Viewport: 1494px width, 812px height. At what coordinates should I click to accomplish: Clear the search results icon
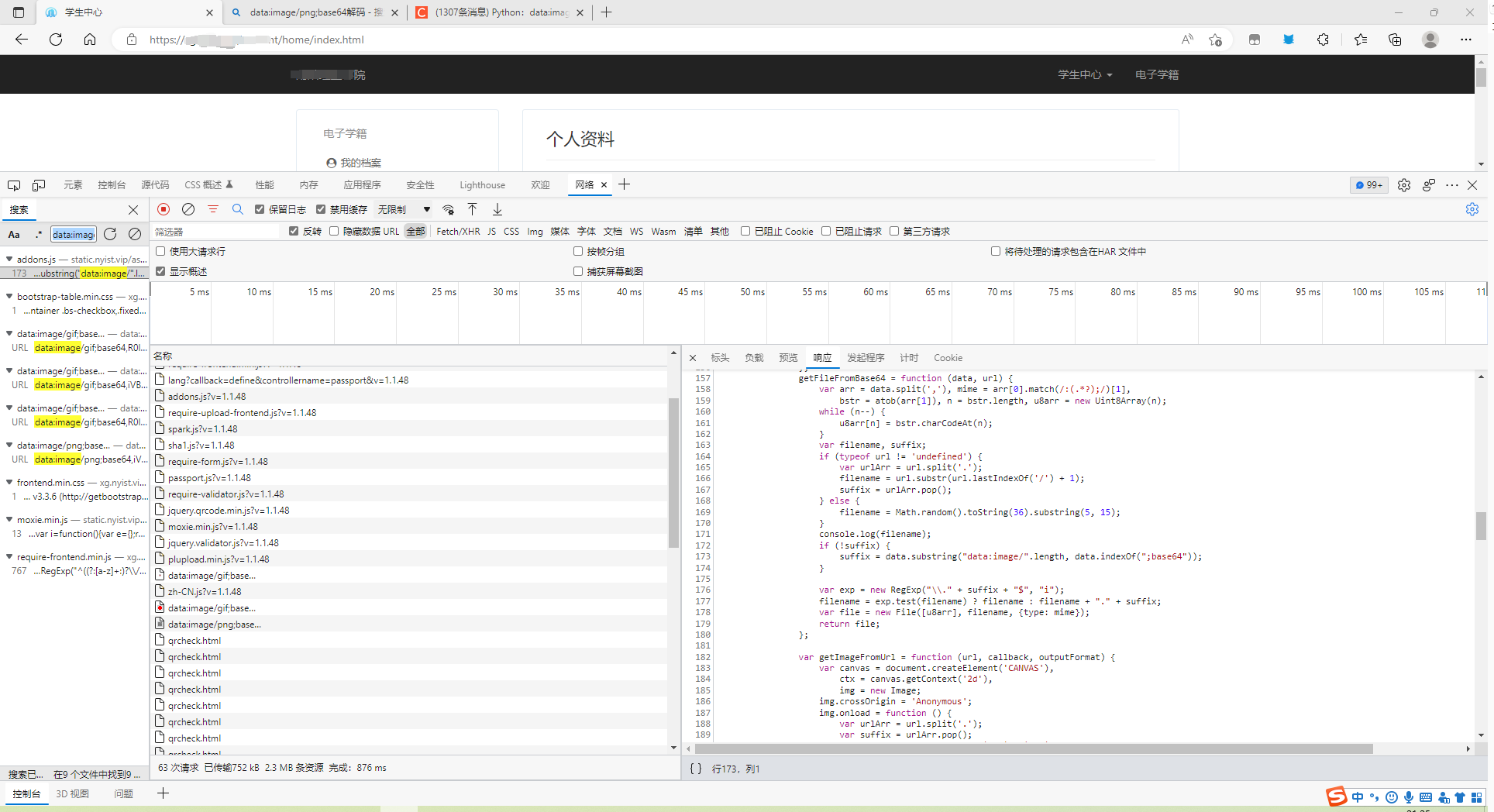pyautogui.click(x=135, y=234)
